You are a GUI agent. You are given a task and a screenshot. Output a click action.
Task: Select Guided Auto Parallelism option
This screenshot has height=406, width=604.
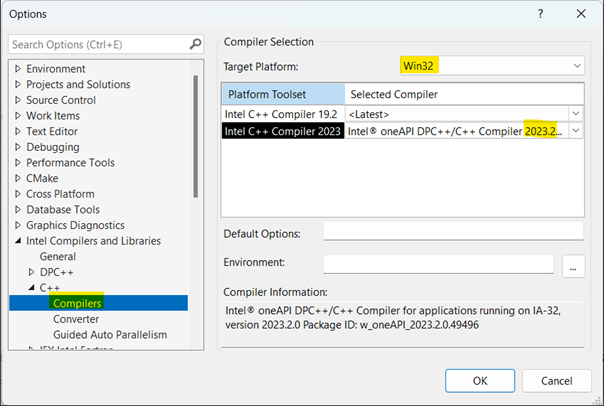[110, 335]
